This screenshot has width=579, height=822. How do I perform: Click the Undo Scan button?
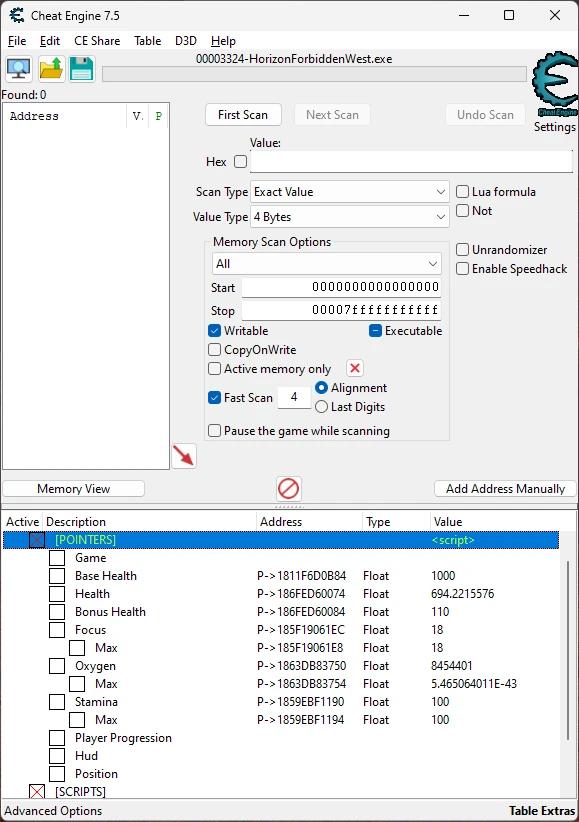[485, 115]
